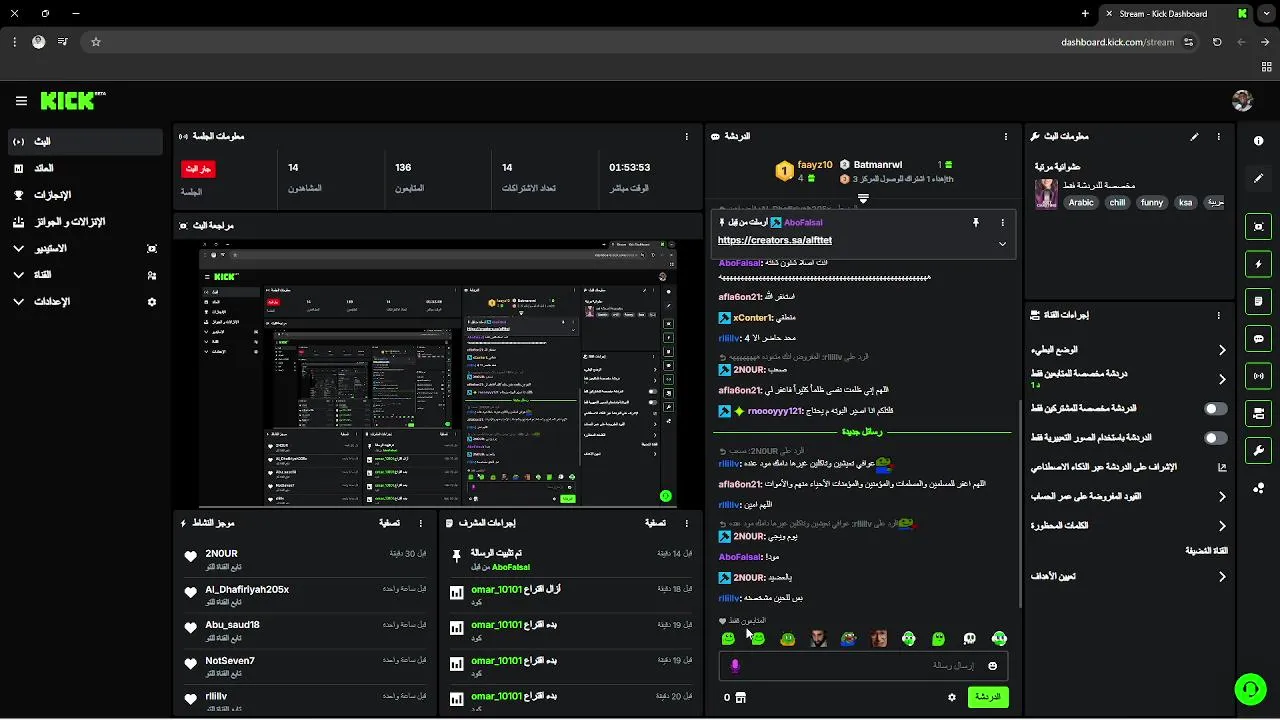Viewport: 1280px width, 720px height.
Task: Open the Revenue sidebar item
Action: (x=85, y=168)
